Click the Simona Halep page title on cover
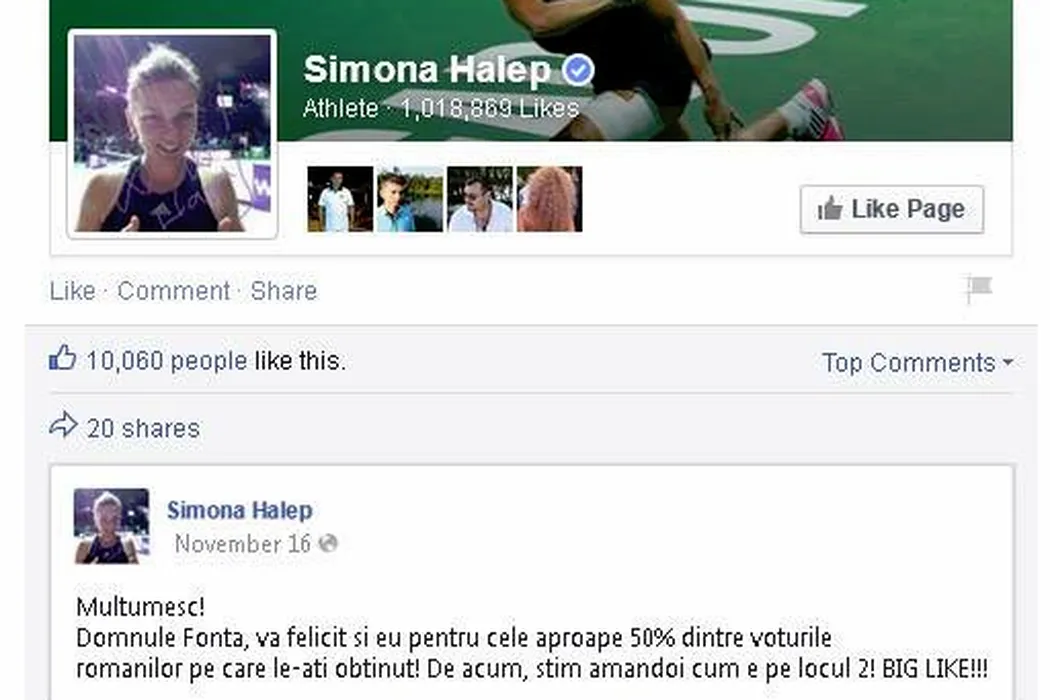This screenshot has width=1050, height=700. tap(427, 70)
